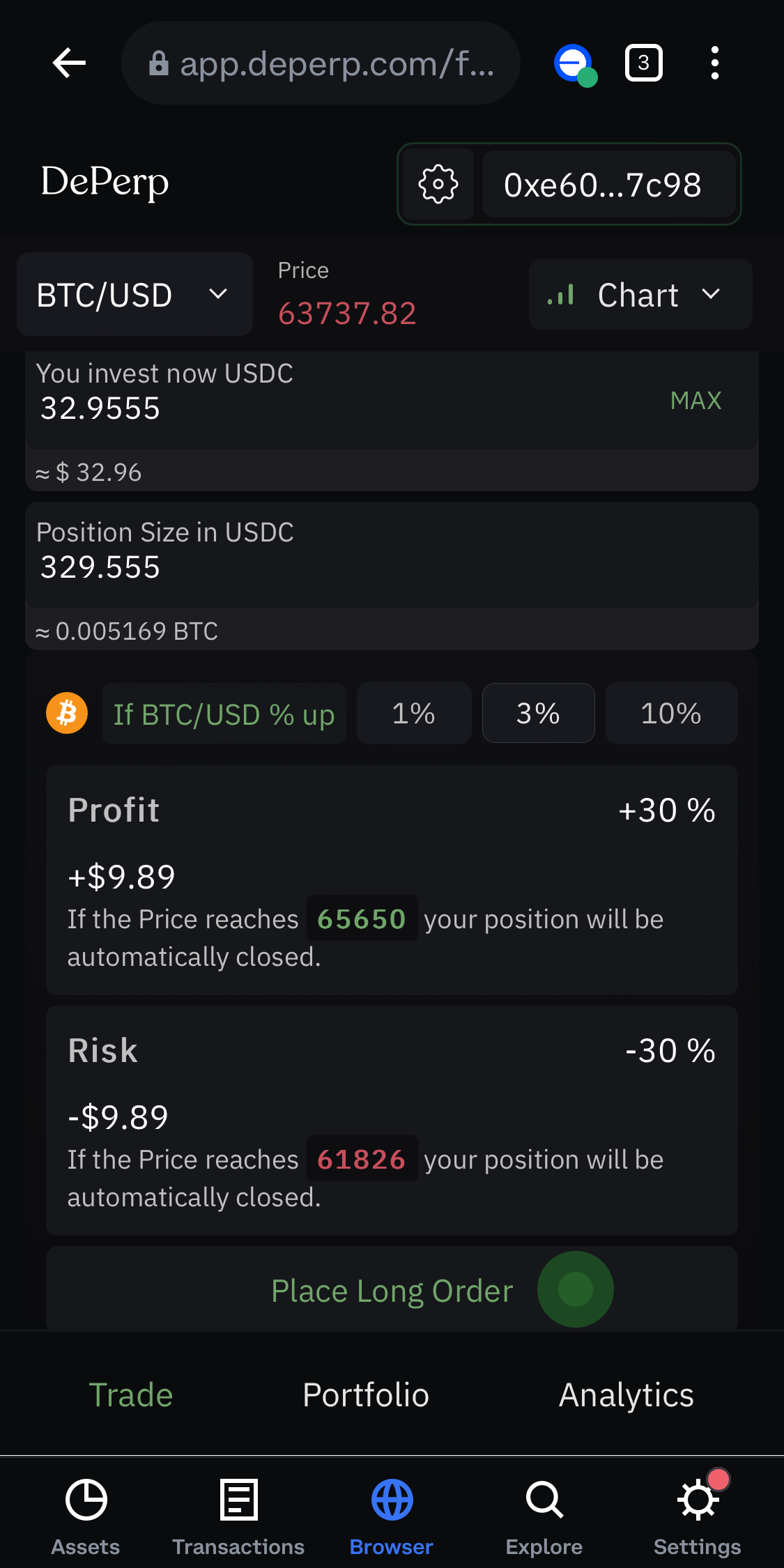Image resolution: width=784 pixels, height=1568 pixels.
Task: Select the 1% price move option
Action: pyautogui.click(x=414, y=713)
